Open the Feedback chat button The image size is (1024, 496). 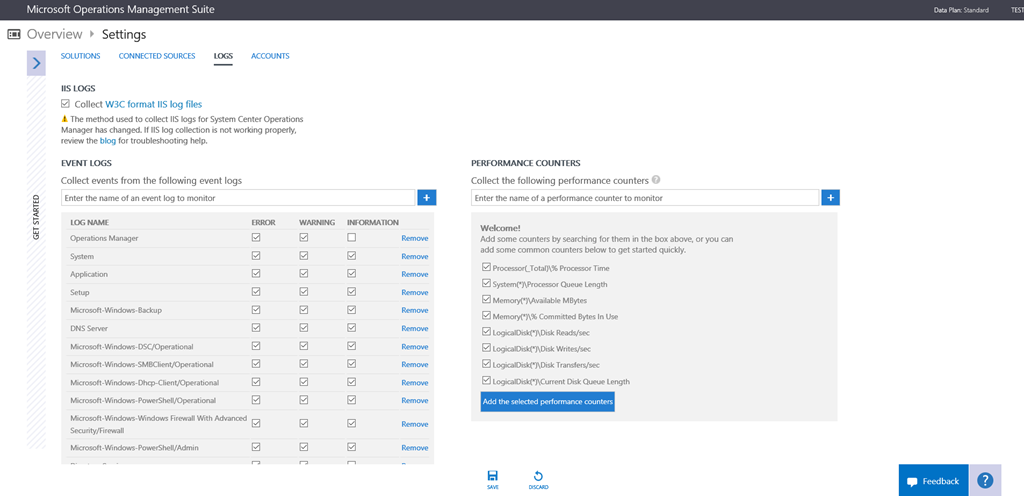(x=933, y=481)
